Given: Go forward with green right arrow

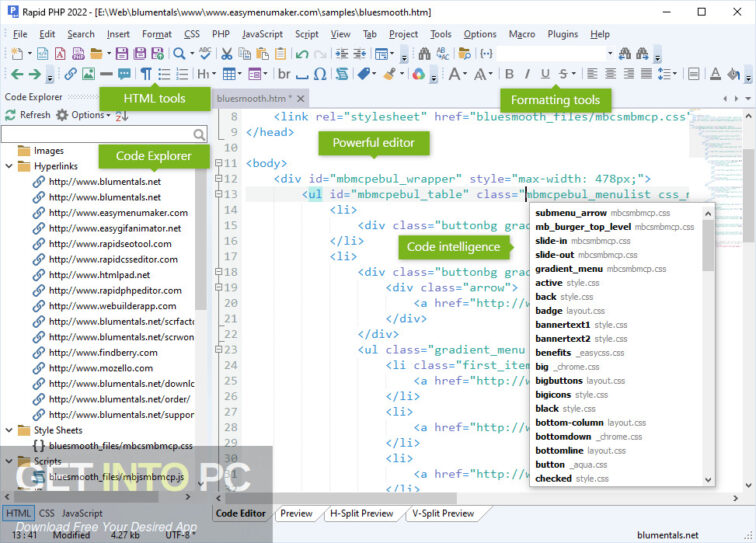Looking at the screenshot, I should [x=34, y=74].
